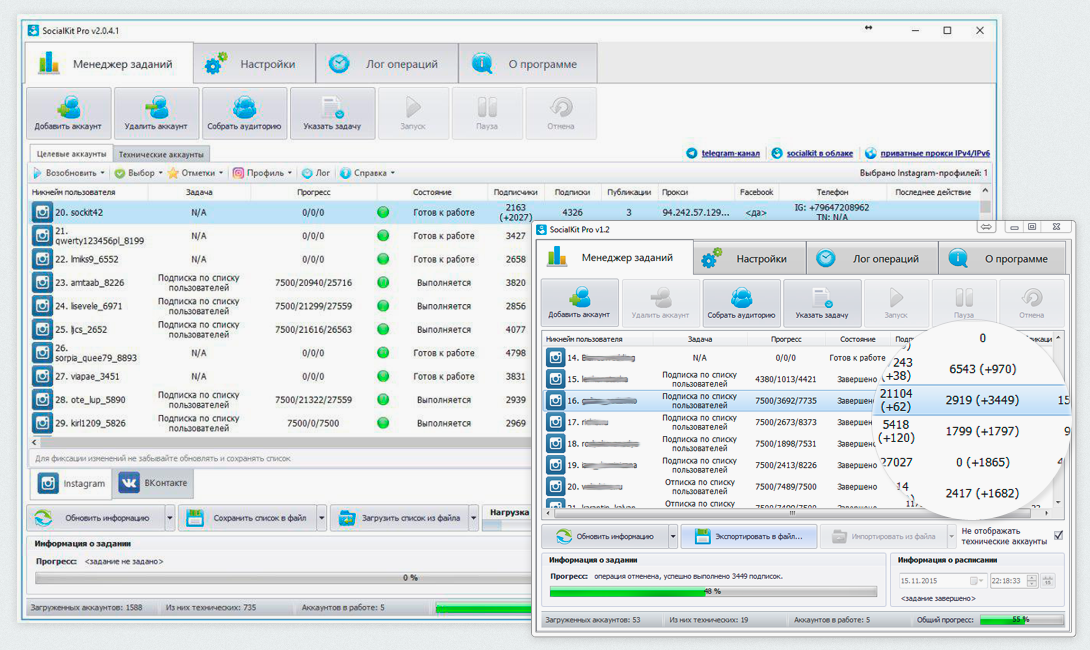This screenshot has height=650, width=1090.
Task: Click the 4380/1013/4421 progress cell in v1.2 window
Action: coord(786,380)
